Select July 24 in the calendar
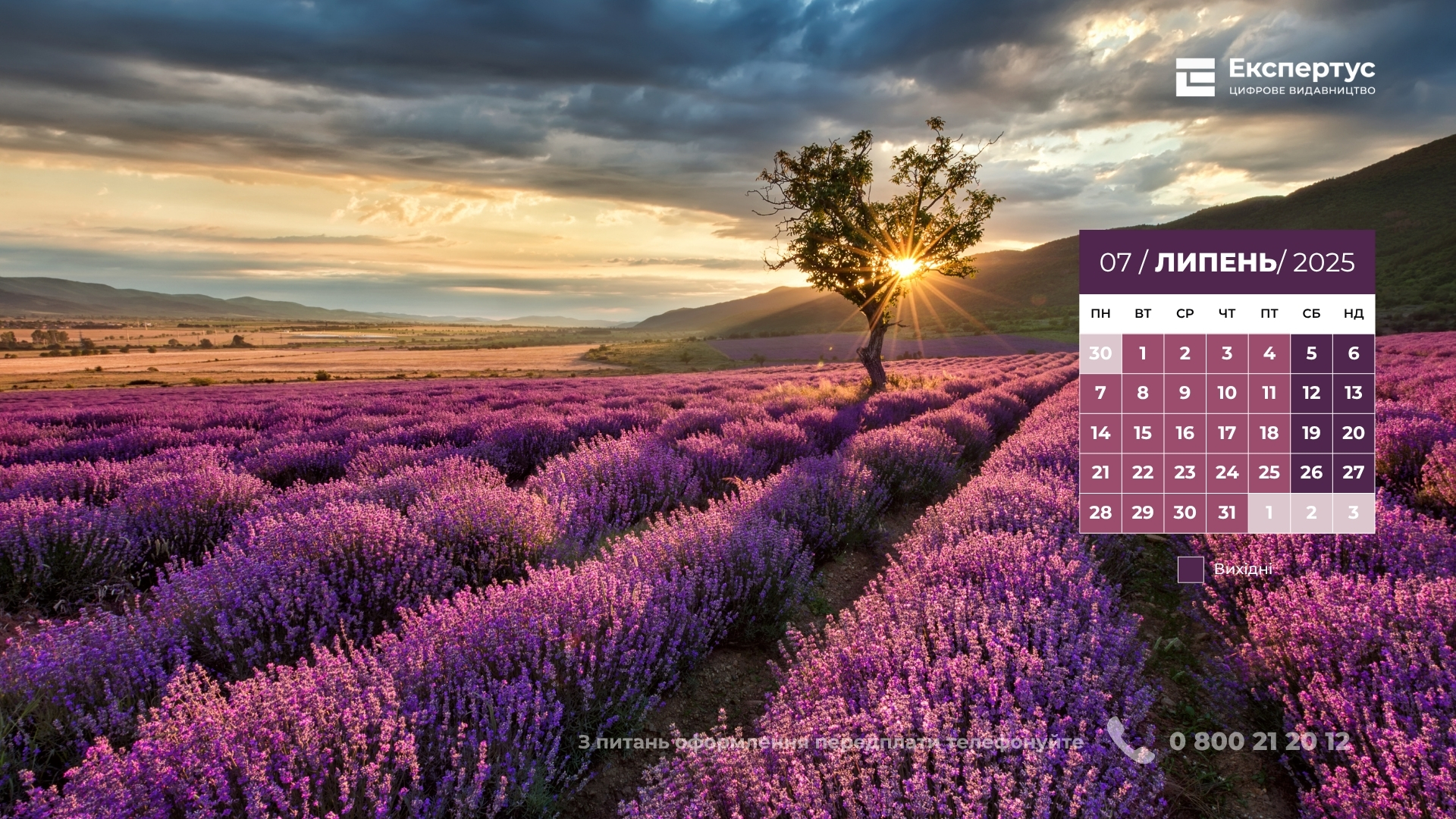This screenshot has height=819, width=1456. [1227, 472]
